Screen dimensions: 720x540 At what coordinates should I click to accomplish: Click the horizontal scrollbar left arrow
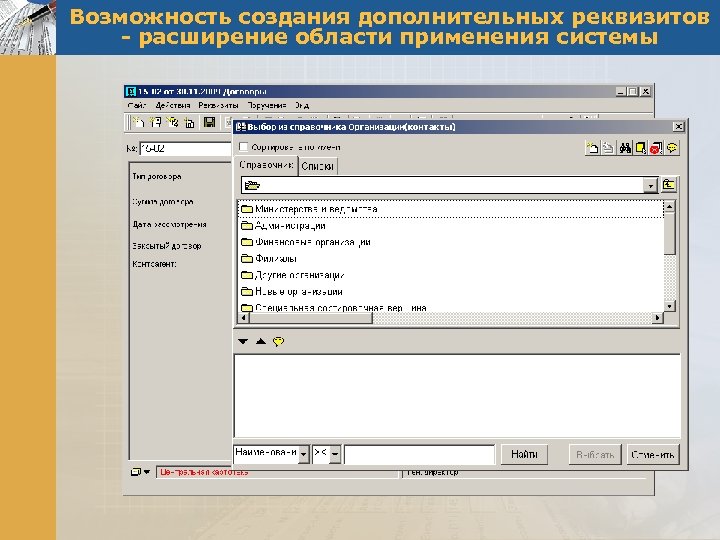coord(244,318)
